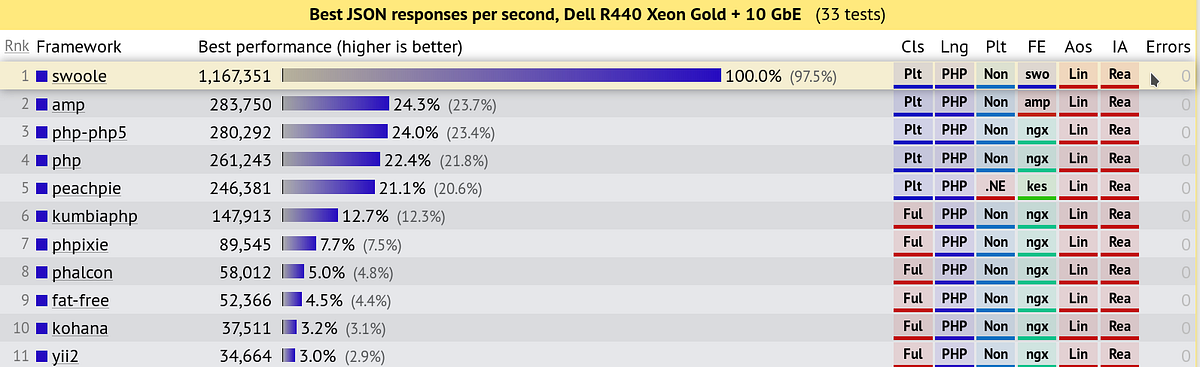Click the swo front-end tag for swoole
This screenshot has width=1200, height=367.
(x=1036, y=76)
